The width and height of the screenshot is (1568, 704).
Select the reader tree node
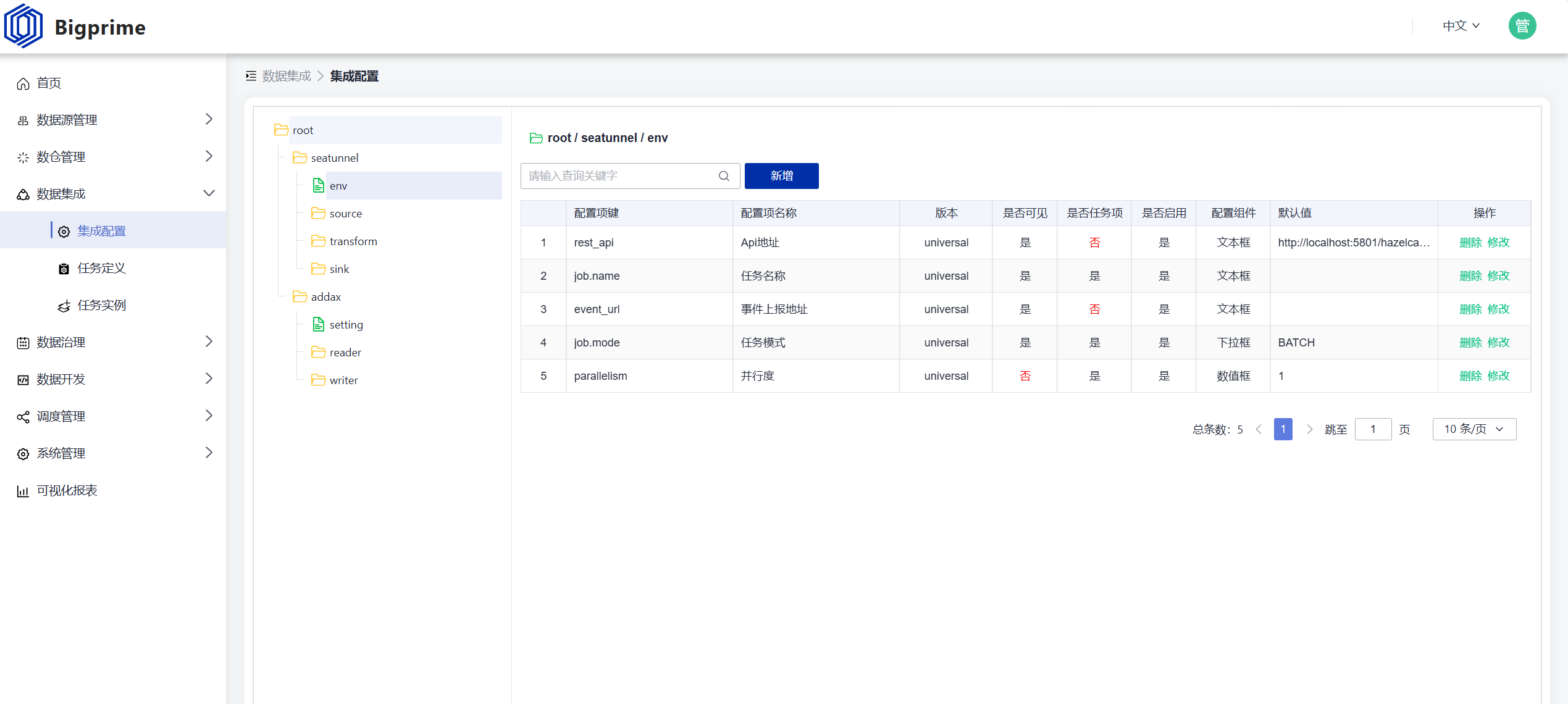tap(345, 352)
